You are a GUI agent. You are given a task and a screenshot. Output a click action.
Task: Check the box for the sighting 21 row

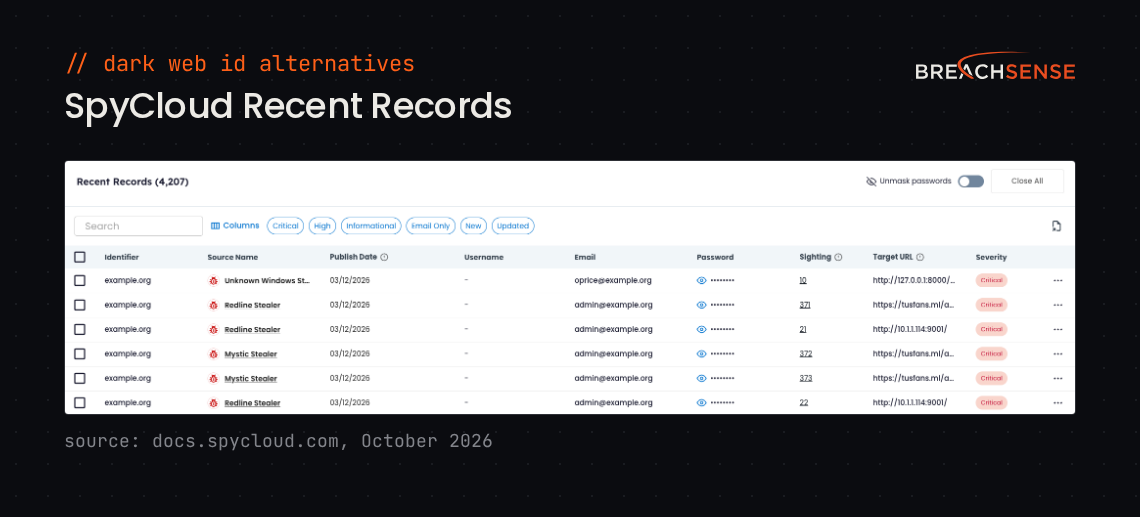click(x=80, y=329)
